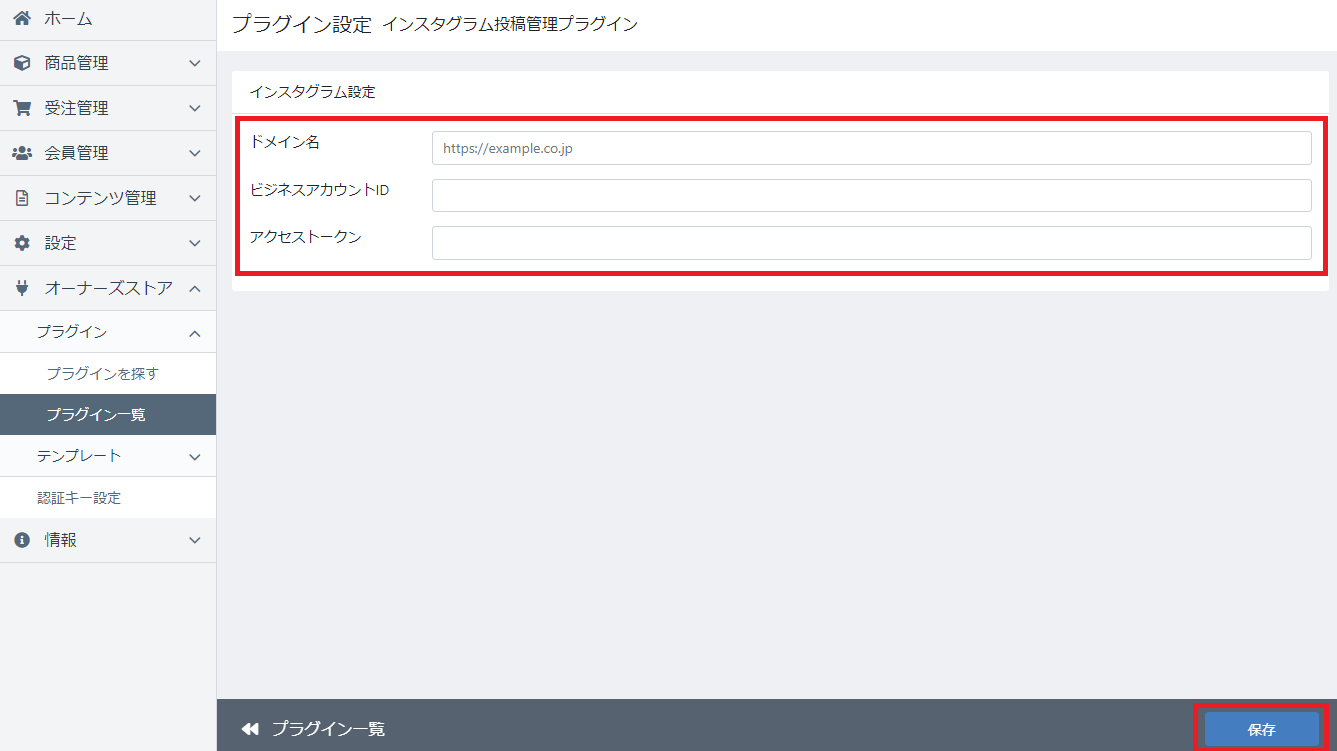Click the アクセストークン input field
This screenshot has width=1337, height=751.
(x=871, y=243)
